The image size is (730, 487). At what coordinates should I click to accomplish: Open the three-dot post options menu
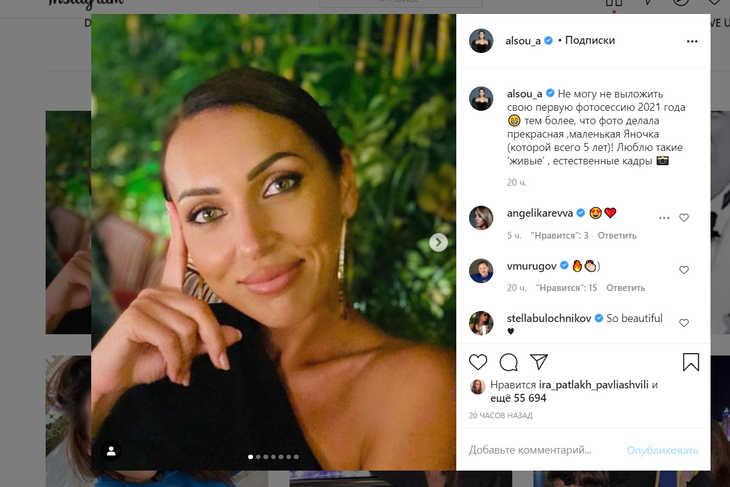pyautogui.click(x=692, y=41)
